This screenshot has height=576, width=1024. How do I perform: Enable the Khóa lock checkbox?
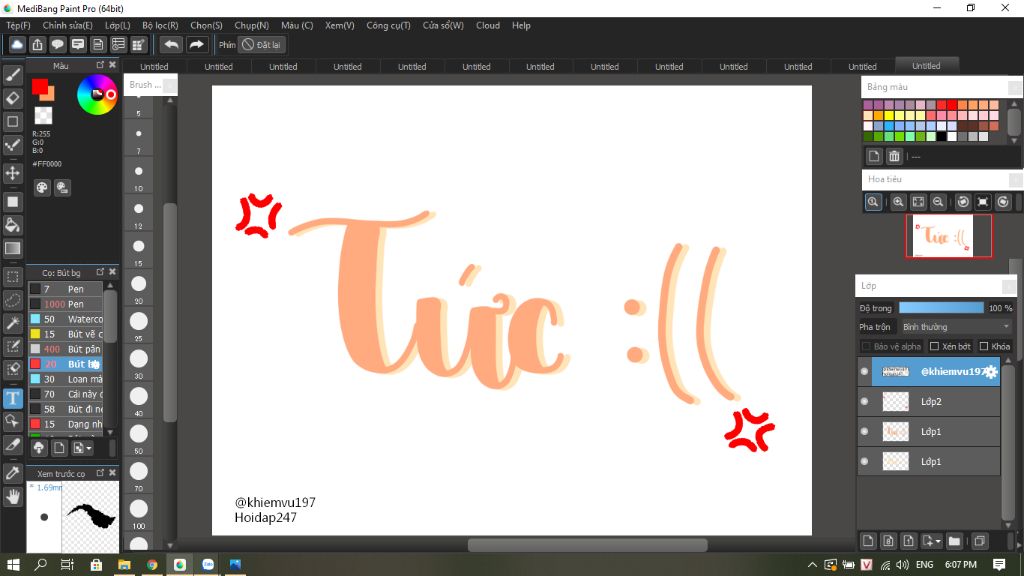pyautogui.click(x=984, y=346)
